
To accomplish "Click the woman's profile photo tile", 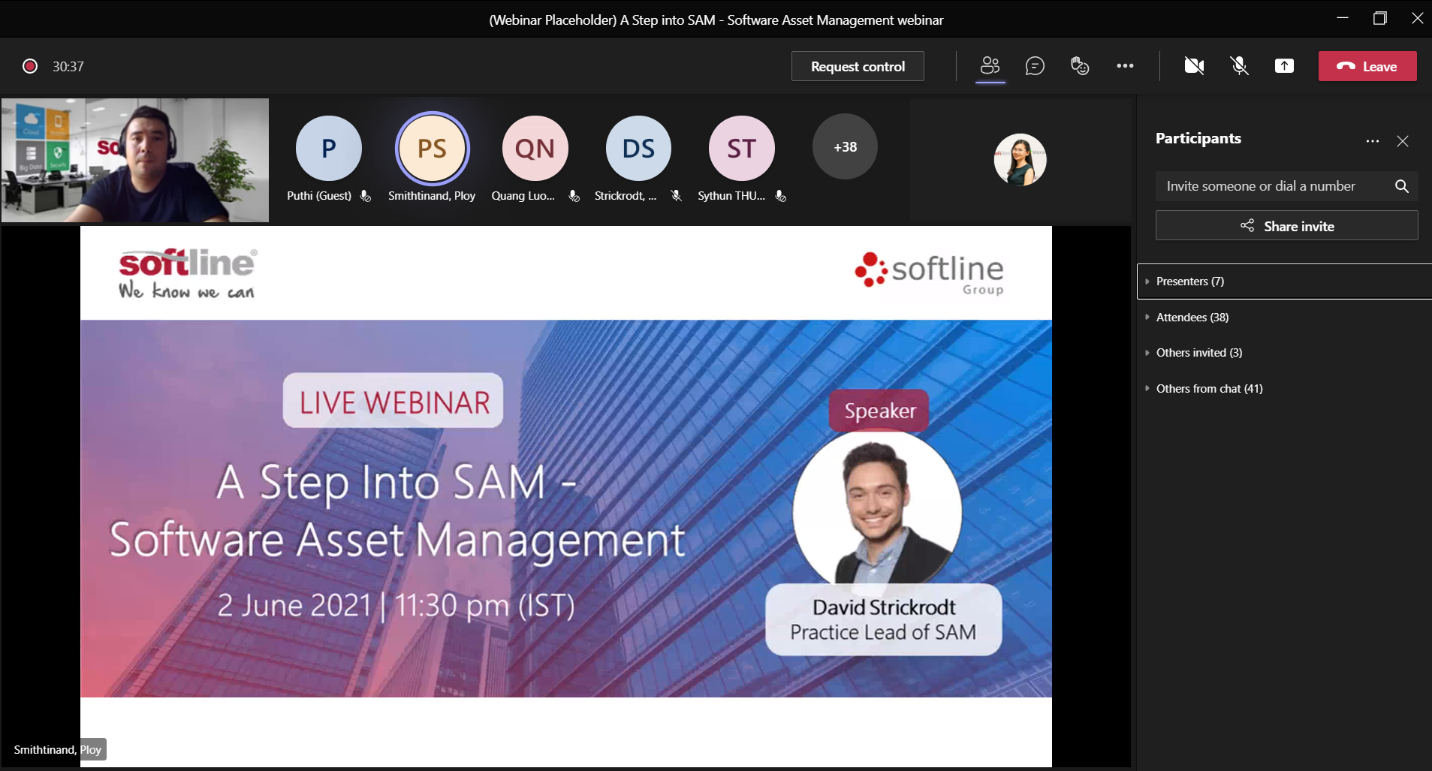I will pyautogui.click(x=1020, y=159).
